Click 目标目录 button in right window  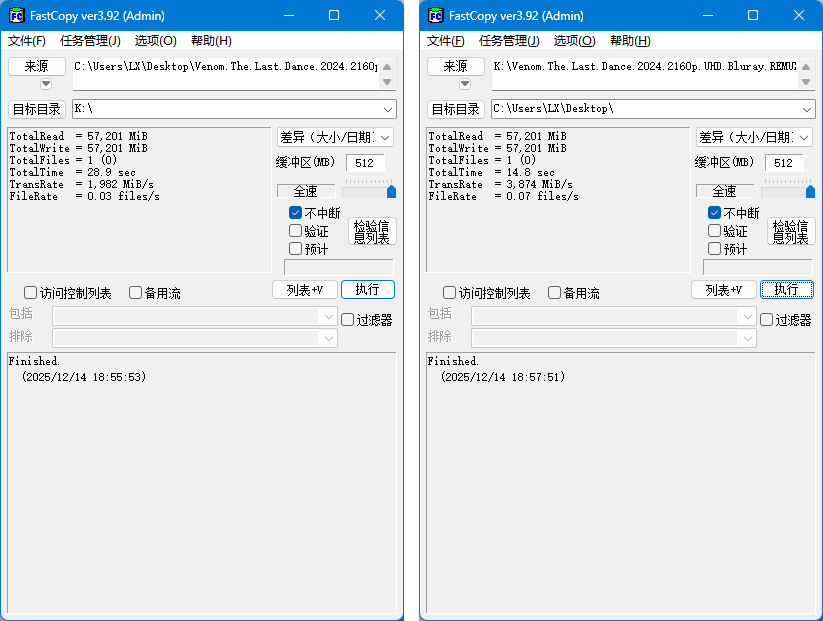pos(456,109)
